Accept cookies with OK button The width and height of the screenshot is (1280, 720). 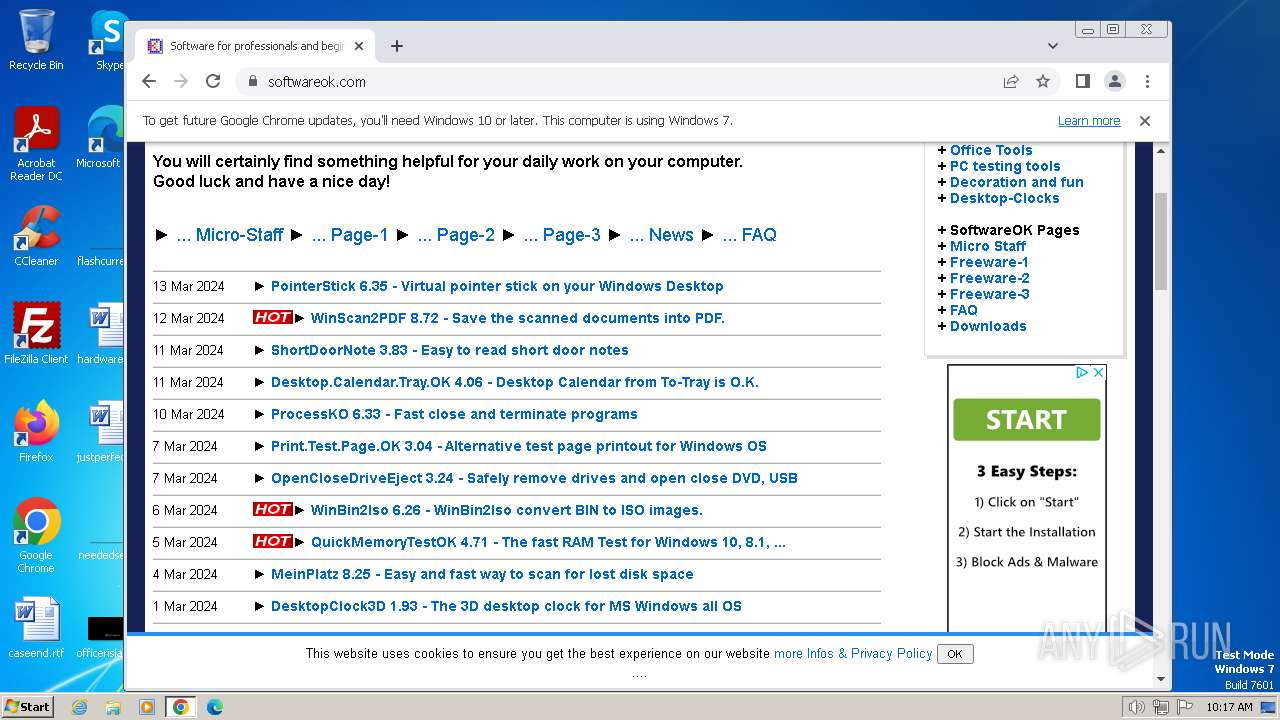955,654
